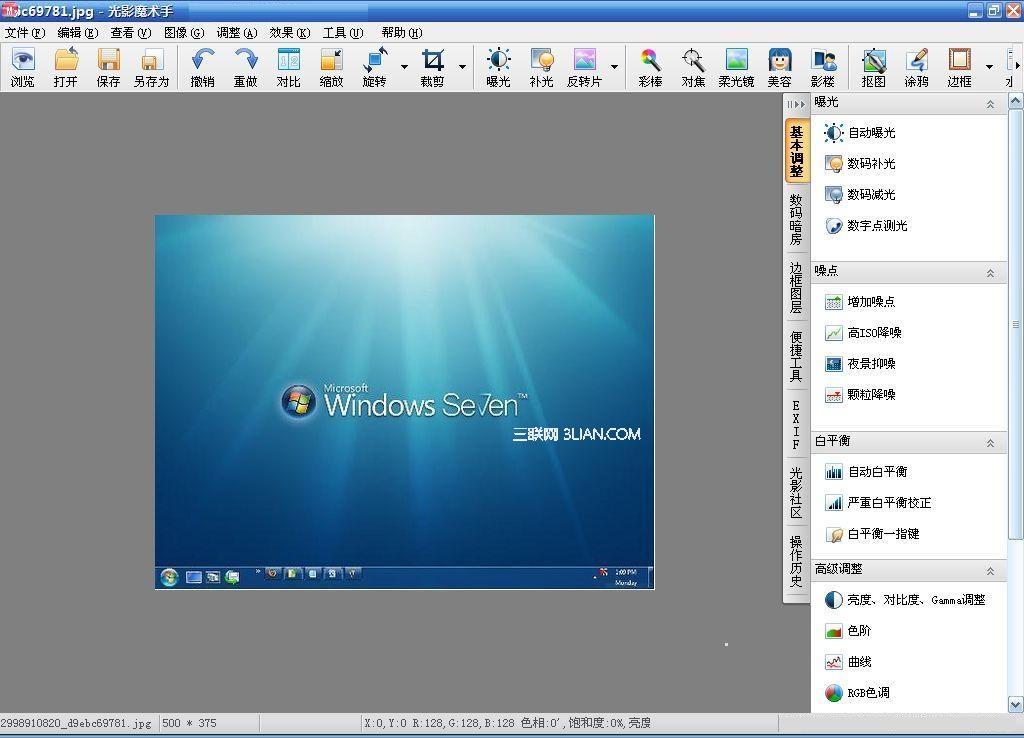The height and width of the screenshot is (738, 1024).
Task: Click the 旋转 rotate icon
Action: tap(375, 67)
